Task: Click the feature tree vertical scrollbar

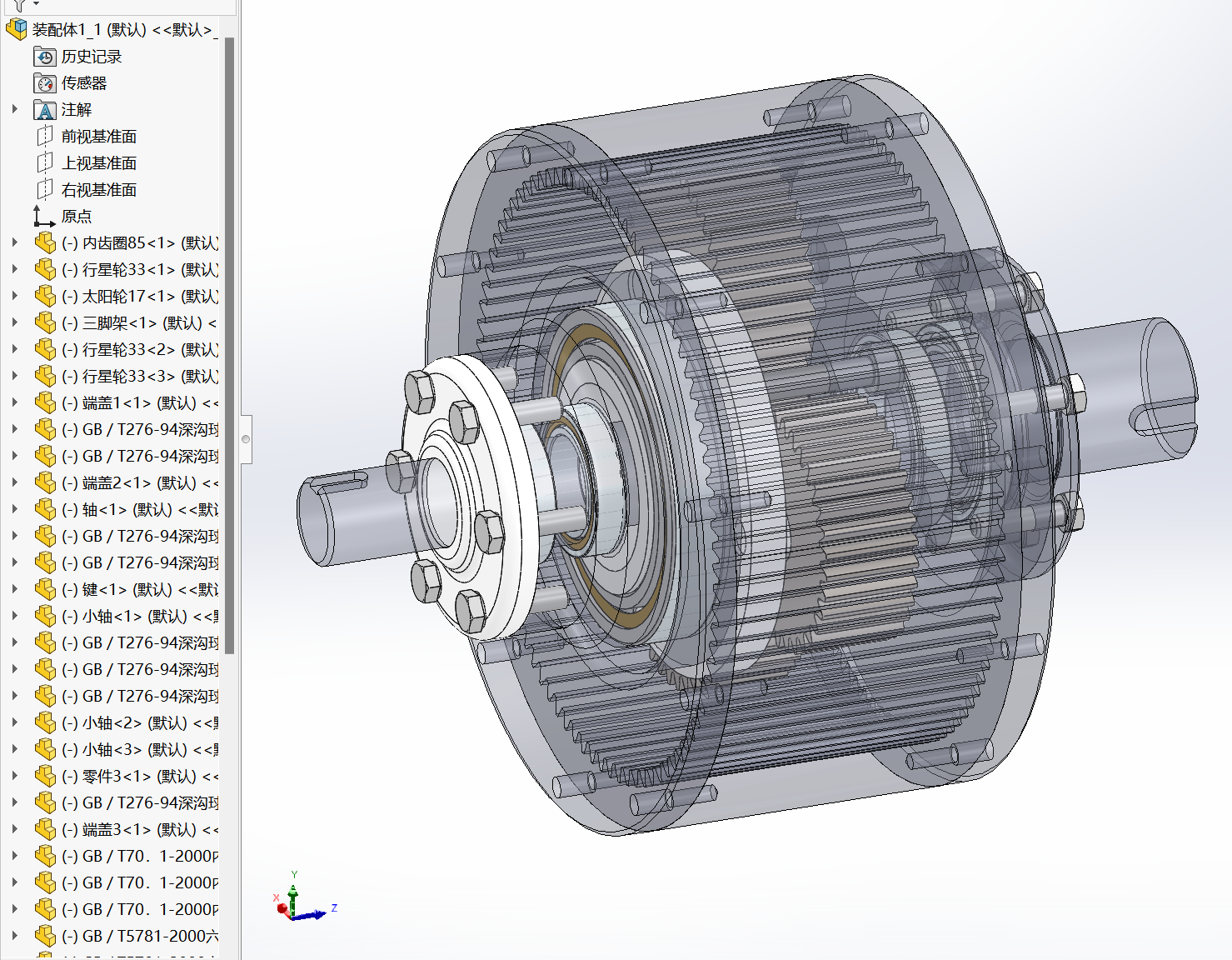Action: pyautogui.click(x=230, y=333)
